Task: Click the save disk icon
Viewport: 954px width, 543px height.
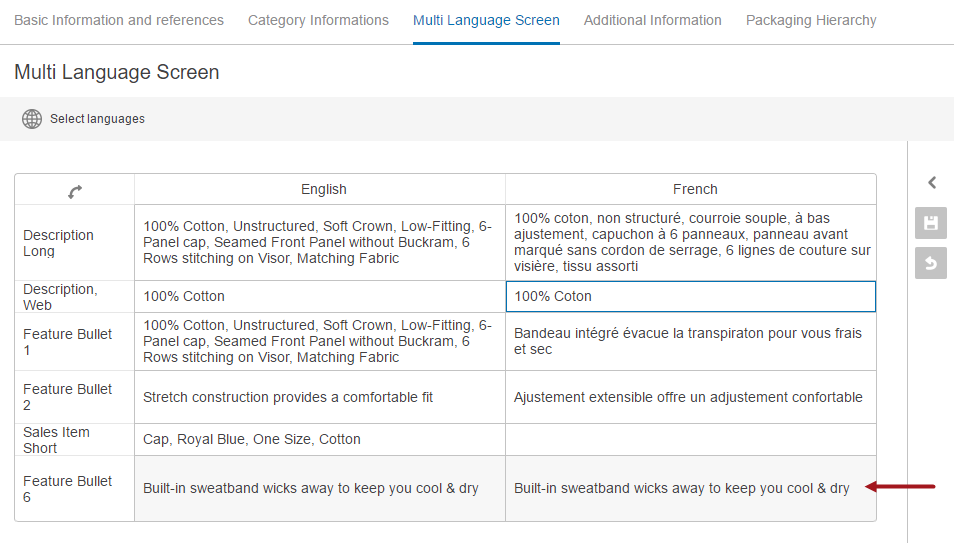Action: [x=930, y=223]
